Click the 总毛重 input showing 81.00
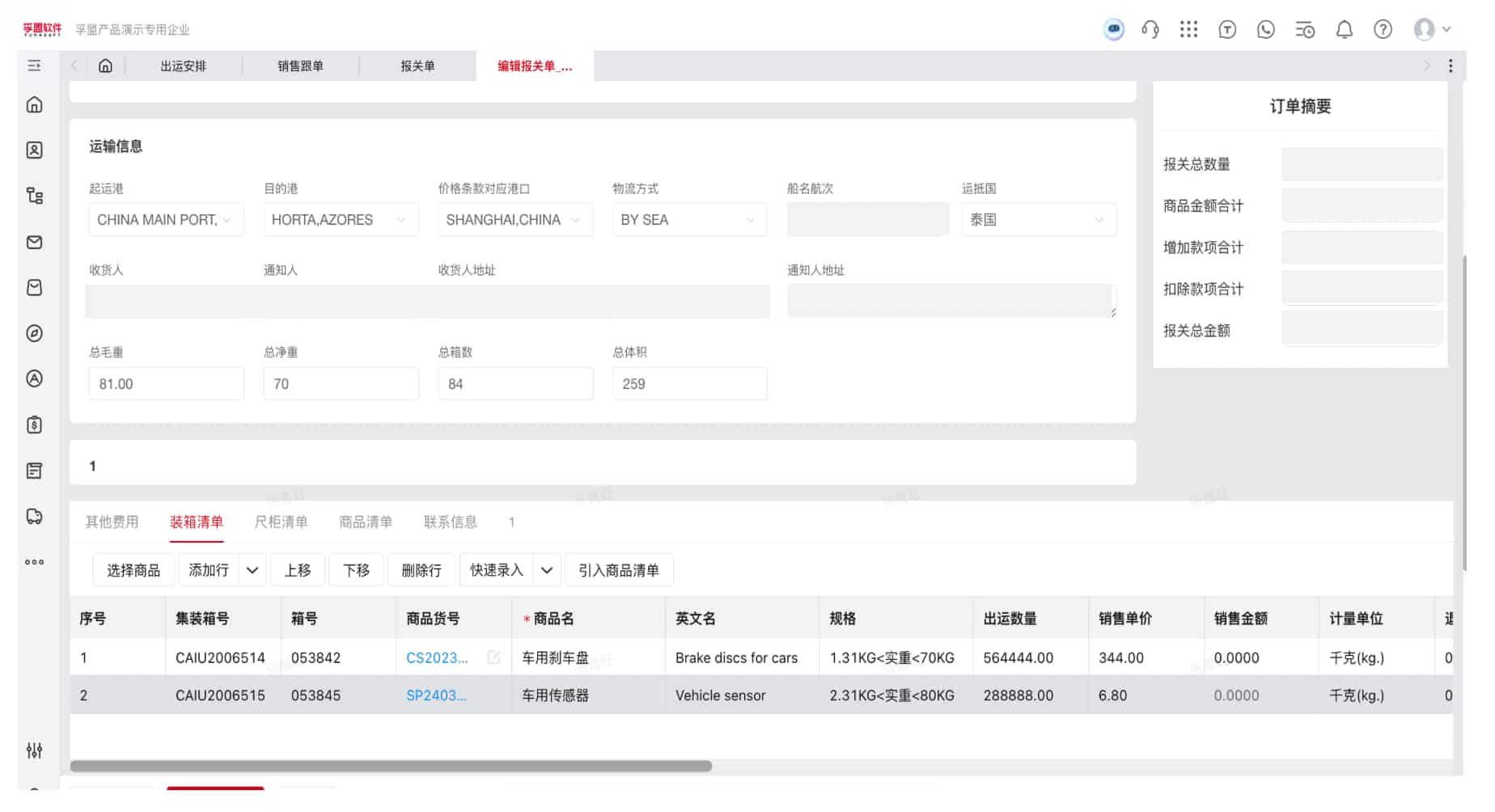The width and height of the screenshot is (1495, 812). [166, 383]
